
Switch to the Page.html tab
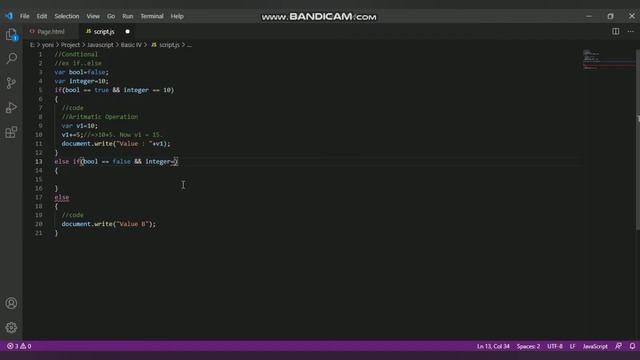pos(51,31)
